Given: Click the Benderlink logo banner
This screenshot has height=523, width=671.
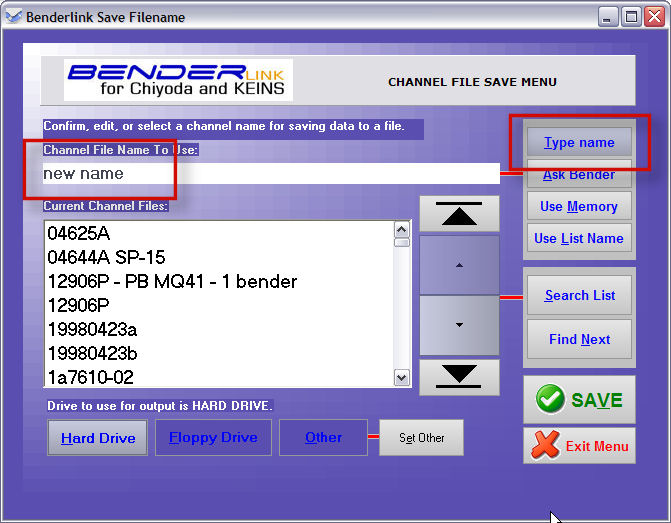Looking at the screenshot, I should tap(178, 80).
